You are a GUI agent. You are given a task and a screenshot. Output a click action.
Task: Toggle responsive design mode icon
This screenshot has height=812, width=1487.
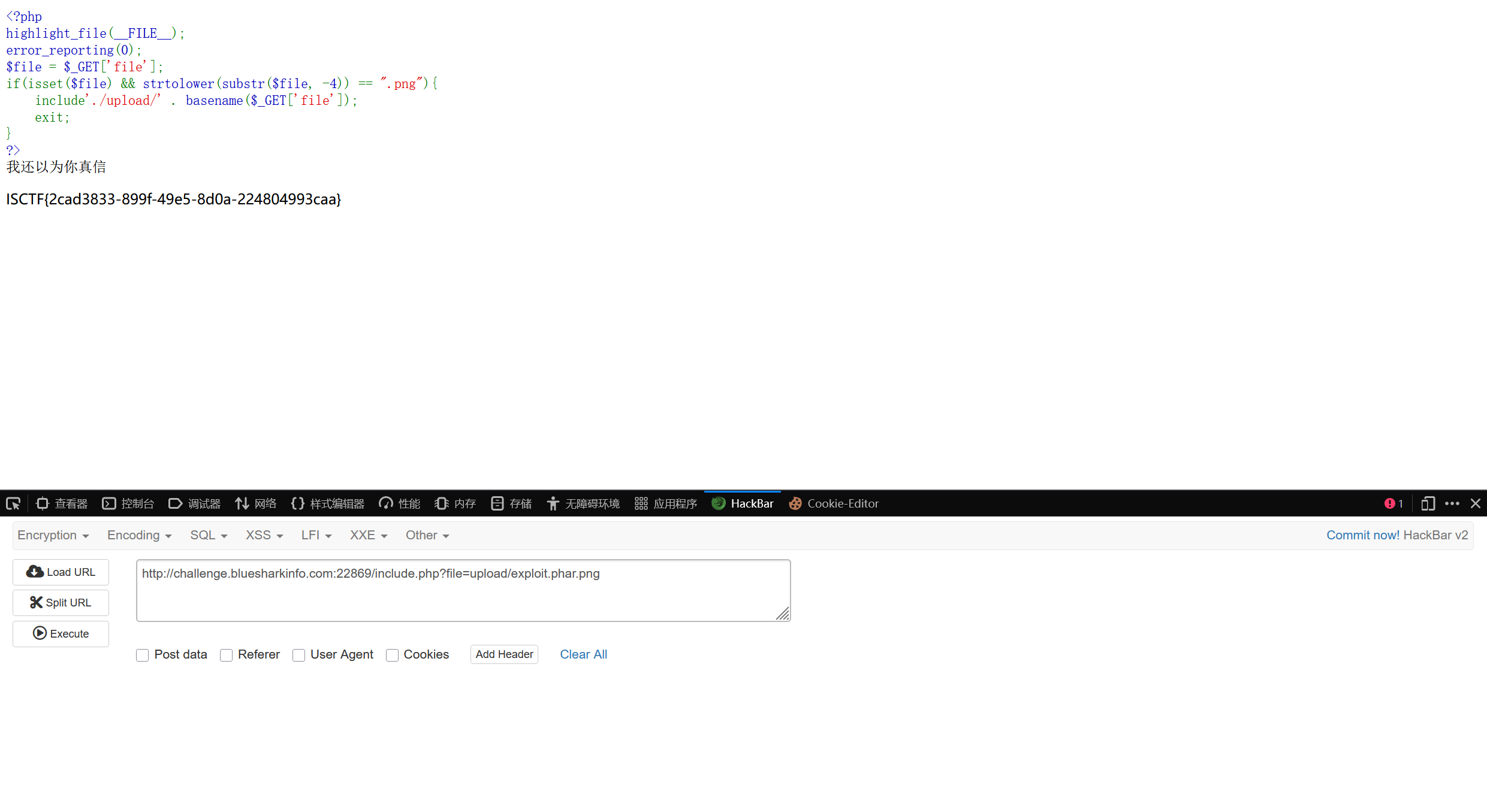1428,503
